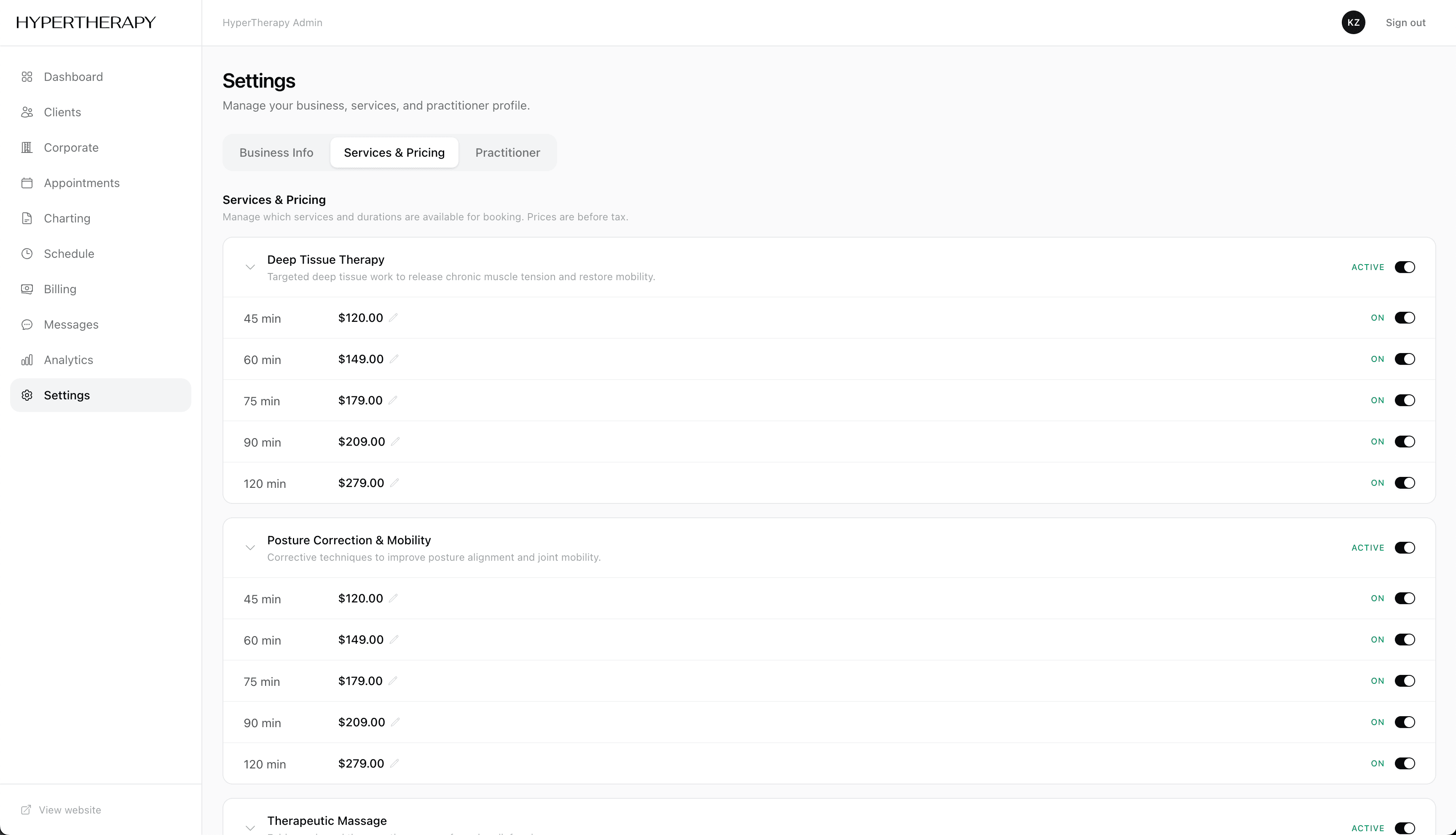Turn off the 90 min Deep Tissue duration
This screenshot has height=835, width=1456.
click(x=1404, y=441)
